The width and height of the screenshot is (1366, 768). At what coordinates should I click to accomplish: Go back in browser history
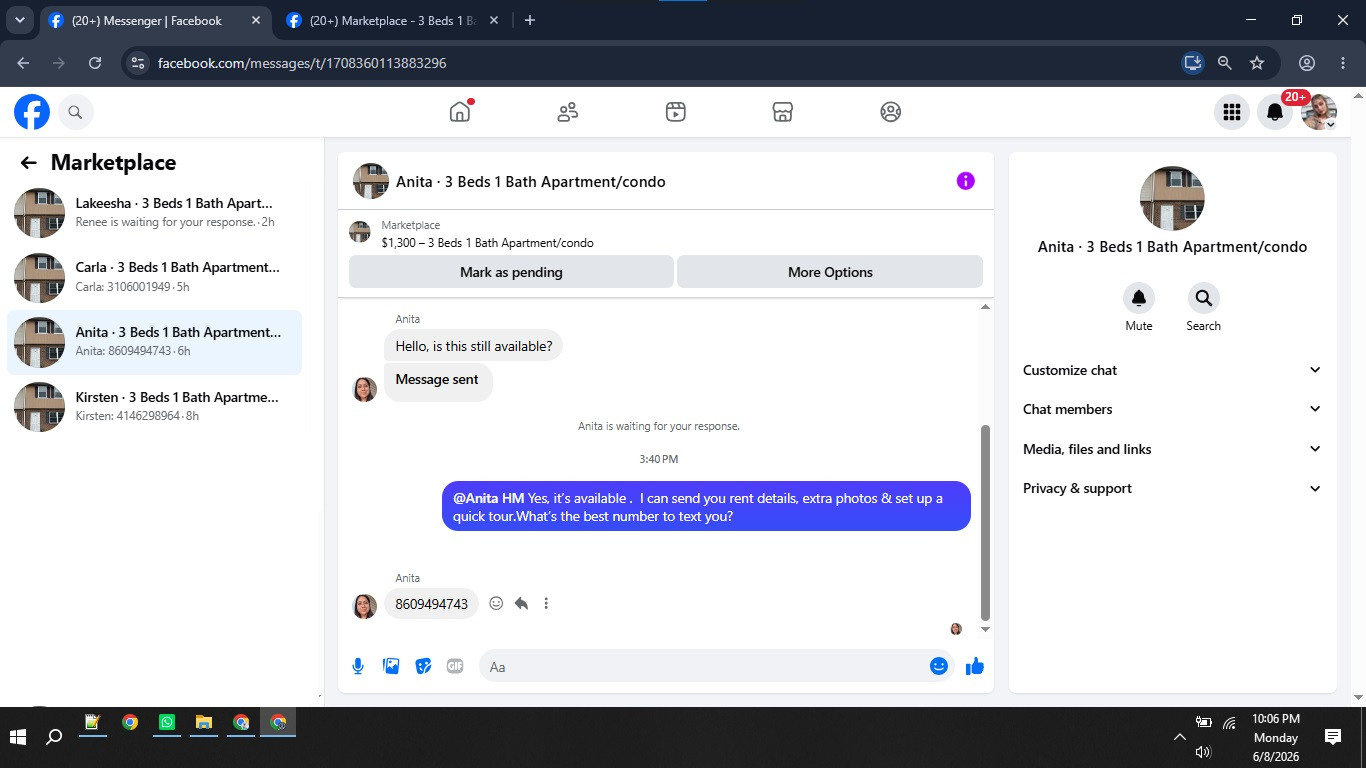click(x=23, y=63)
